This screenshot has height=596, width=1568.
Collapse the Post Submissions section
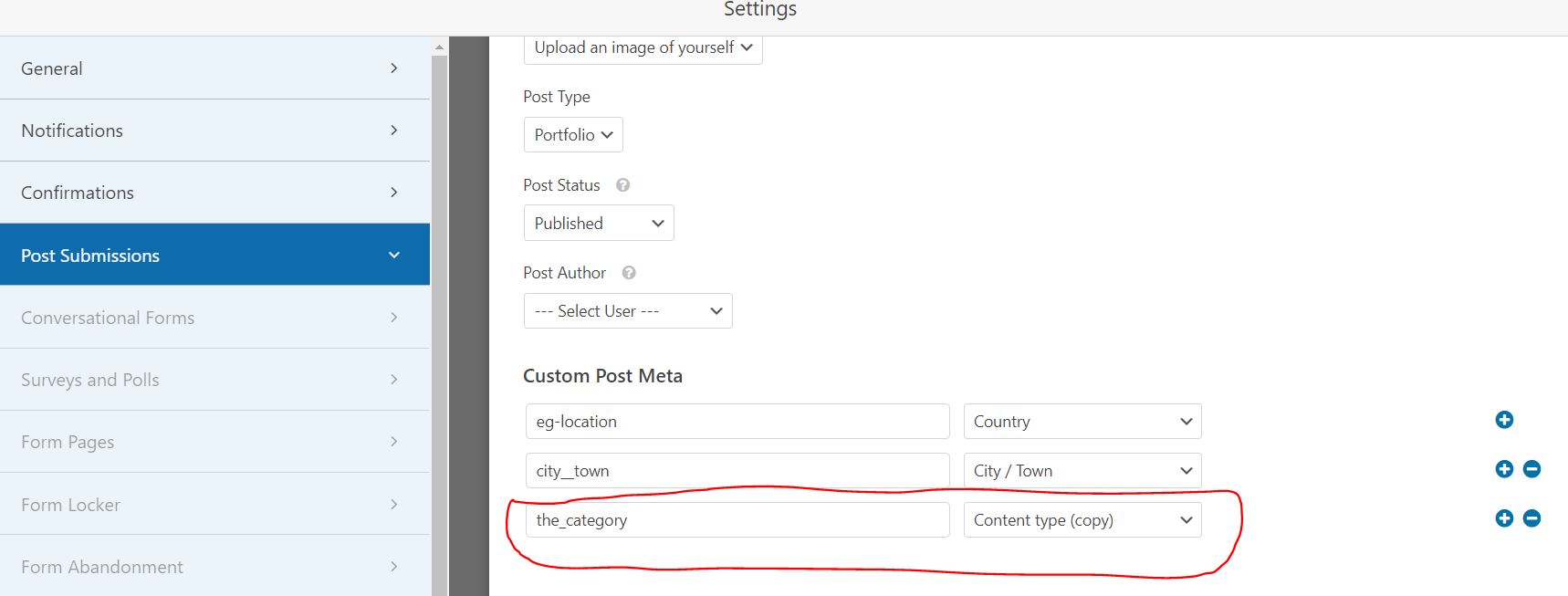click(214, 255)
